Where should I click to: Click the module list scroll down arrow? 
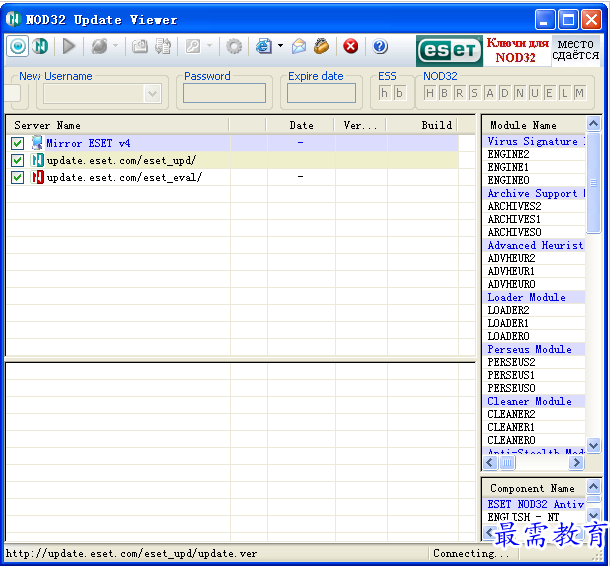tap(593, 445)
